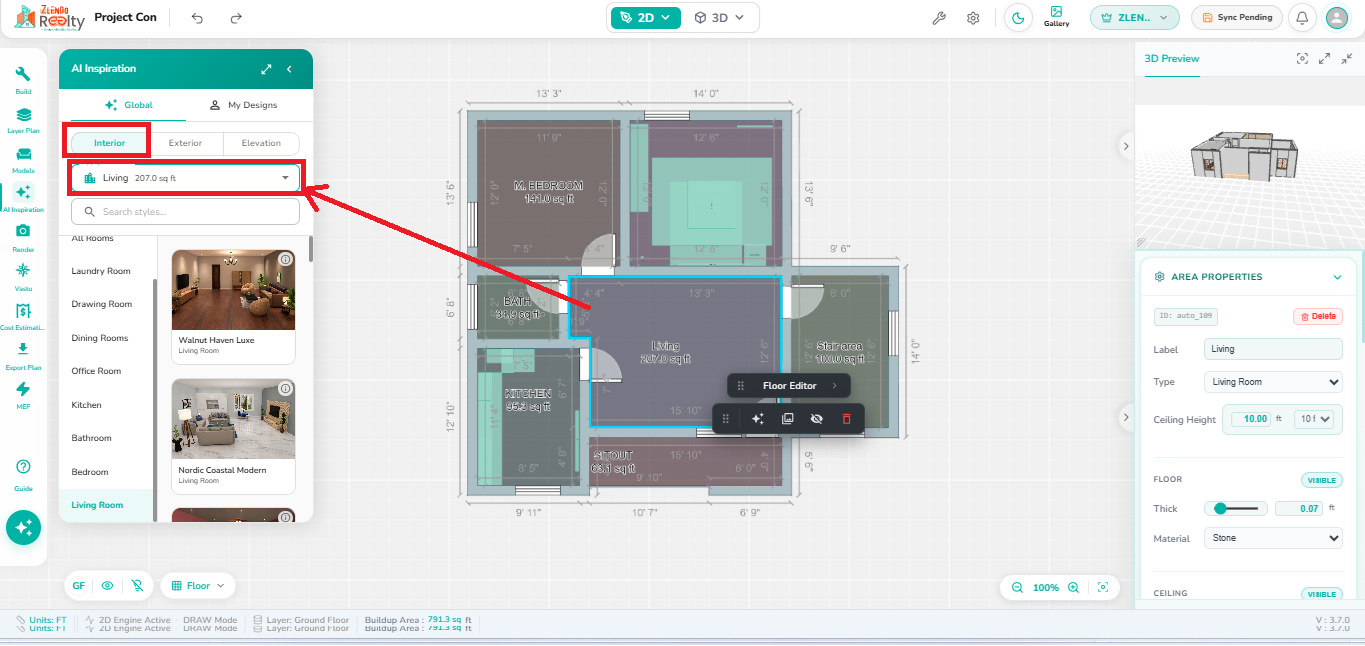
Task: Adjust the floor Thick slider
Action: point(1236,508)
